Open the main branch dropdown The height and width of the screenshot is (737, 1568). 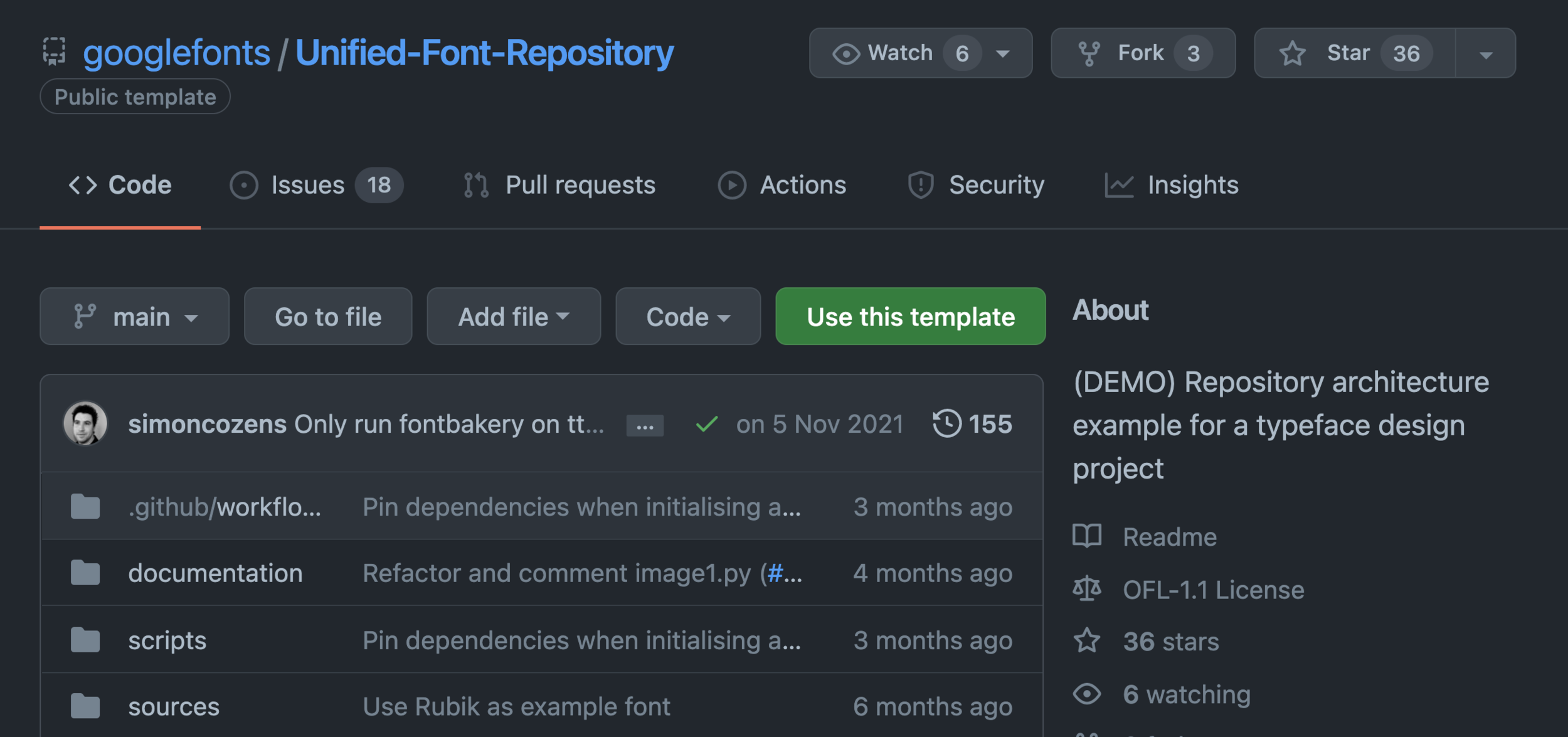coord(134,316)
